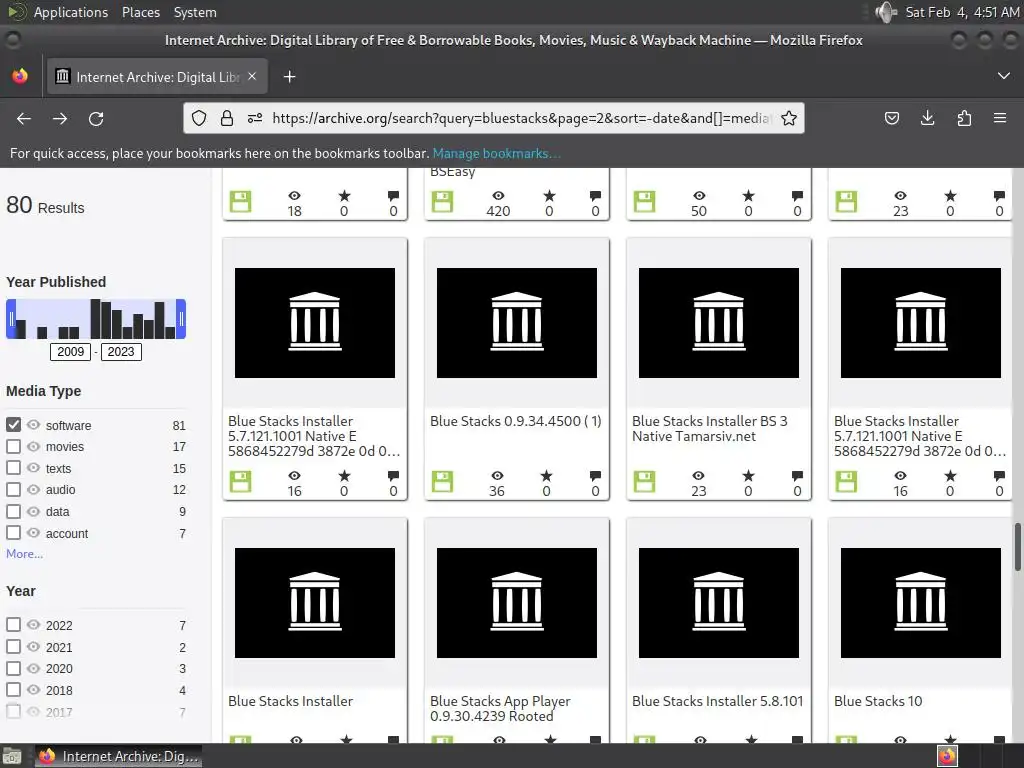Grab the left year range slider handle
1024x768 pixels.
click(10, 319)
